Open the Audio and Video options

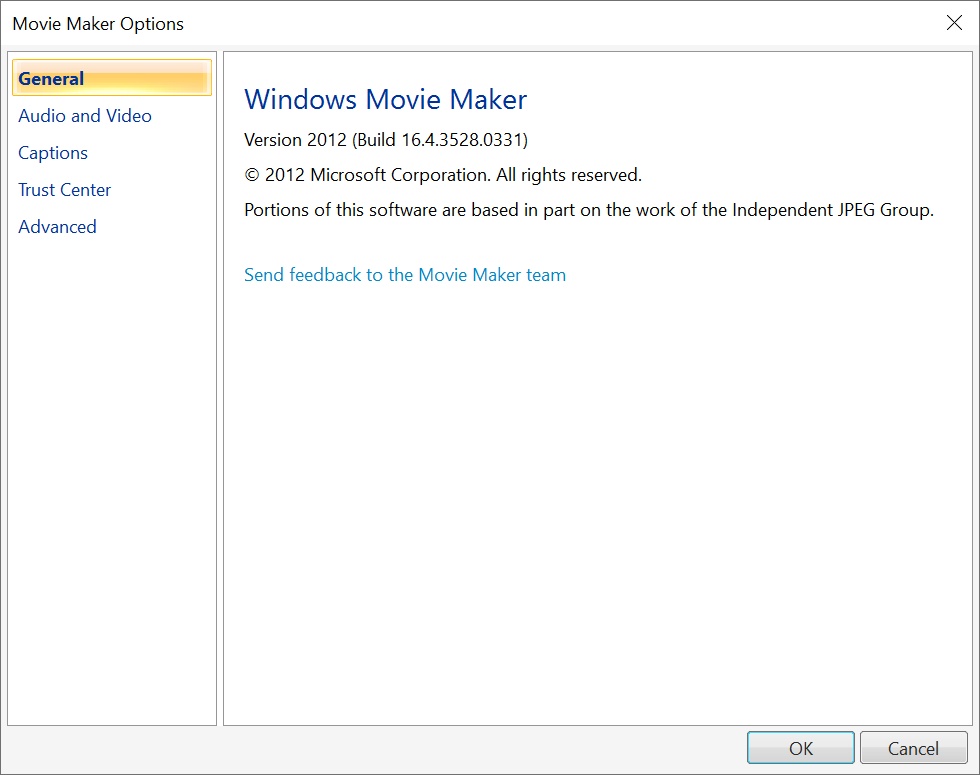[85, 116]
